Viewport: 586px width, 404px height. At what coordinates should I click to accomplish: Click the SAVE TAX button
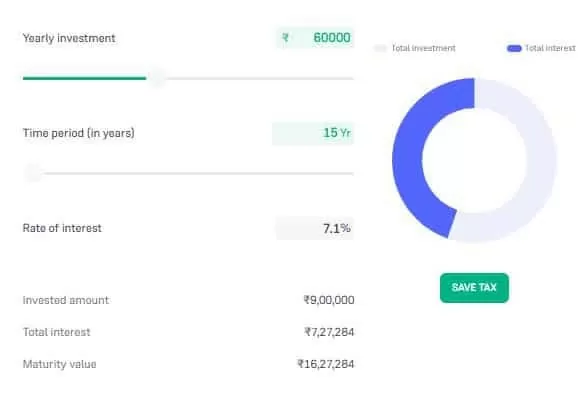[474, 288]
